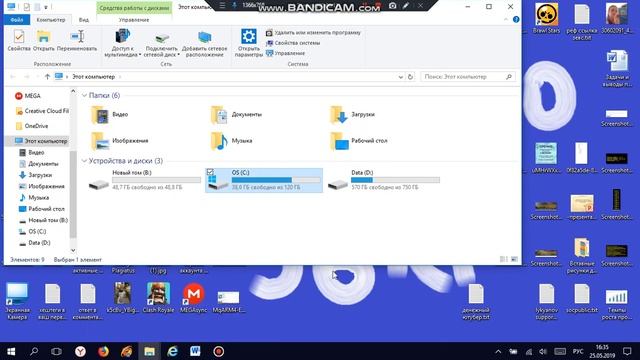Select drive Новый том (B:)
This screenshot has height=360, width=640.
click(x=145, y=180)
